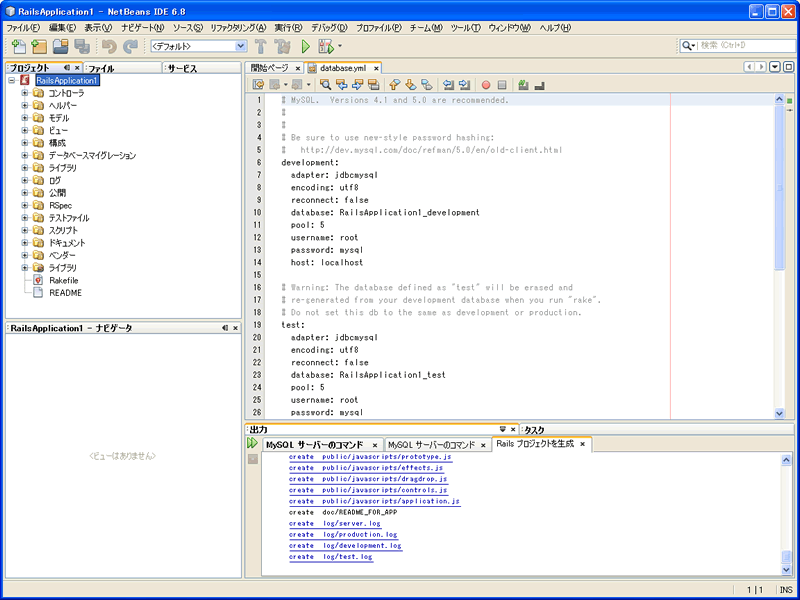Select the README file in project tree

[65, 293]
